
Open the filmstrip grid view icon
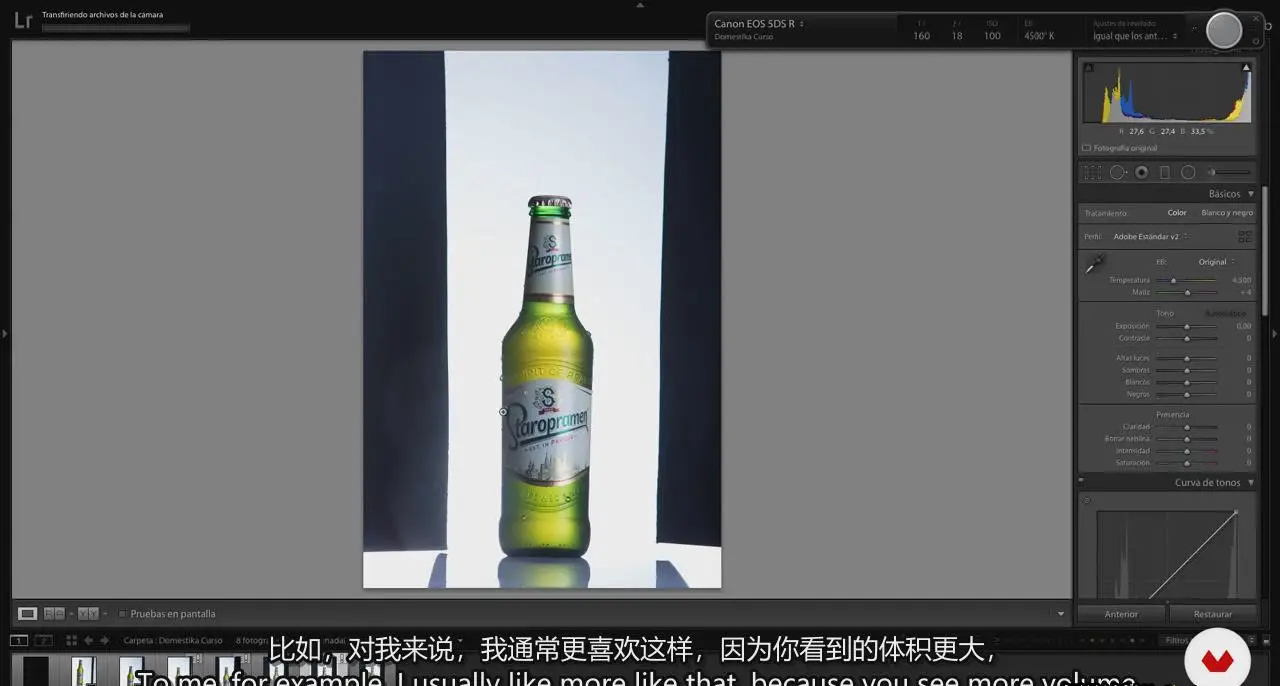[x=71, y=640]
